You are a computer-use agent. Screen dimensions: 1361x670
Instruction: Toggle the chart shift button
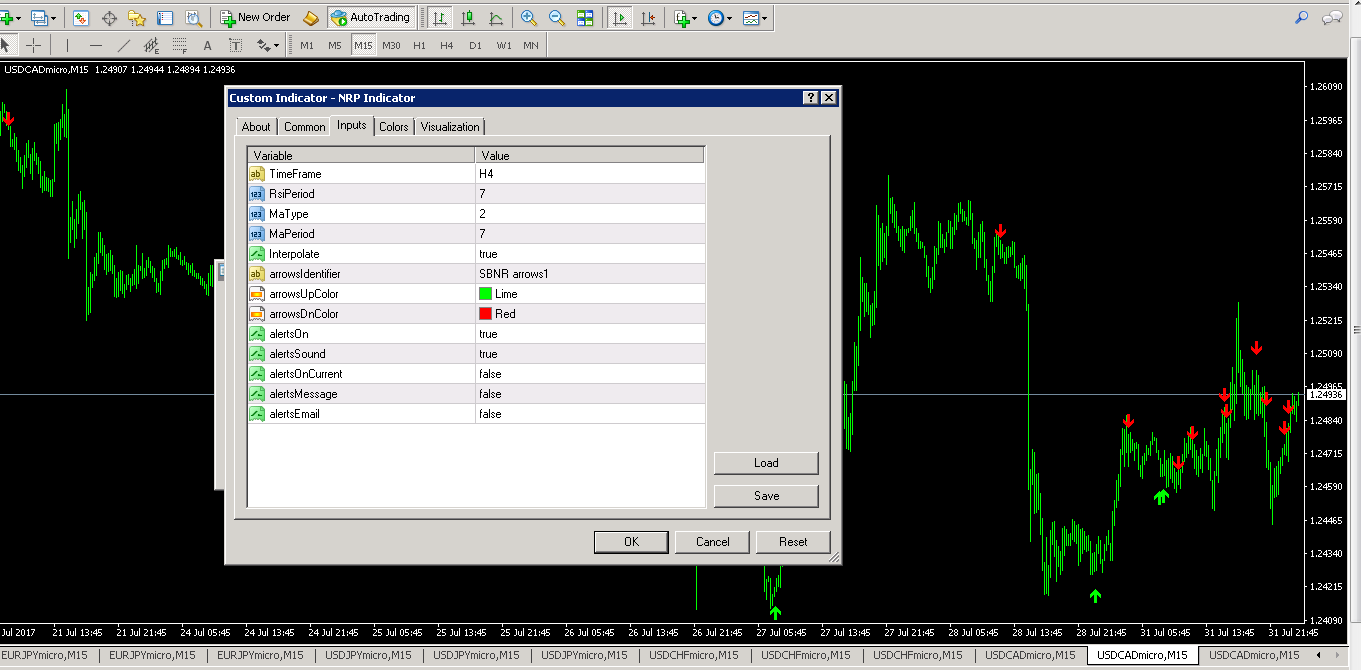(x=649, y=17)
